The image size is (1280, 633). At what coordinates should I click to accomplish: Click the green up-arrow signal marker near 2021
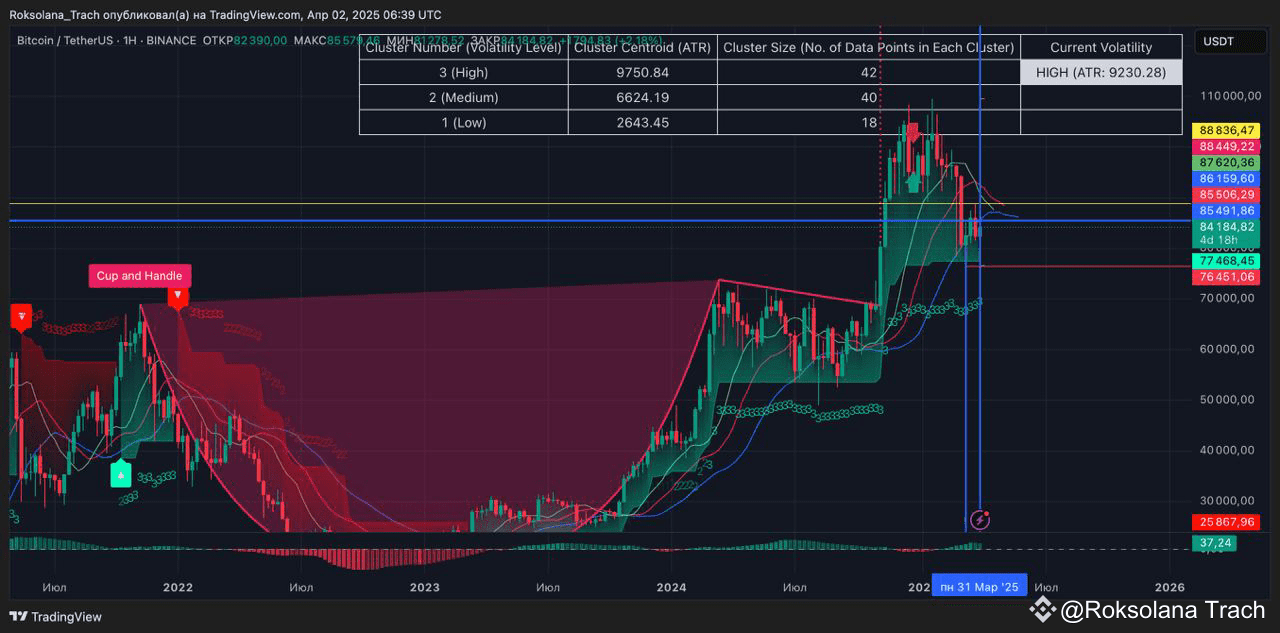[x=121, y=475]
